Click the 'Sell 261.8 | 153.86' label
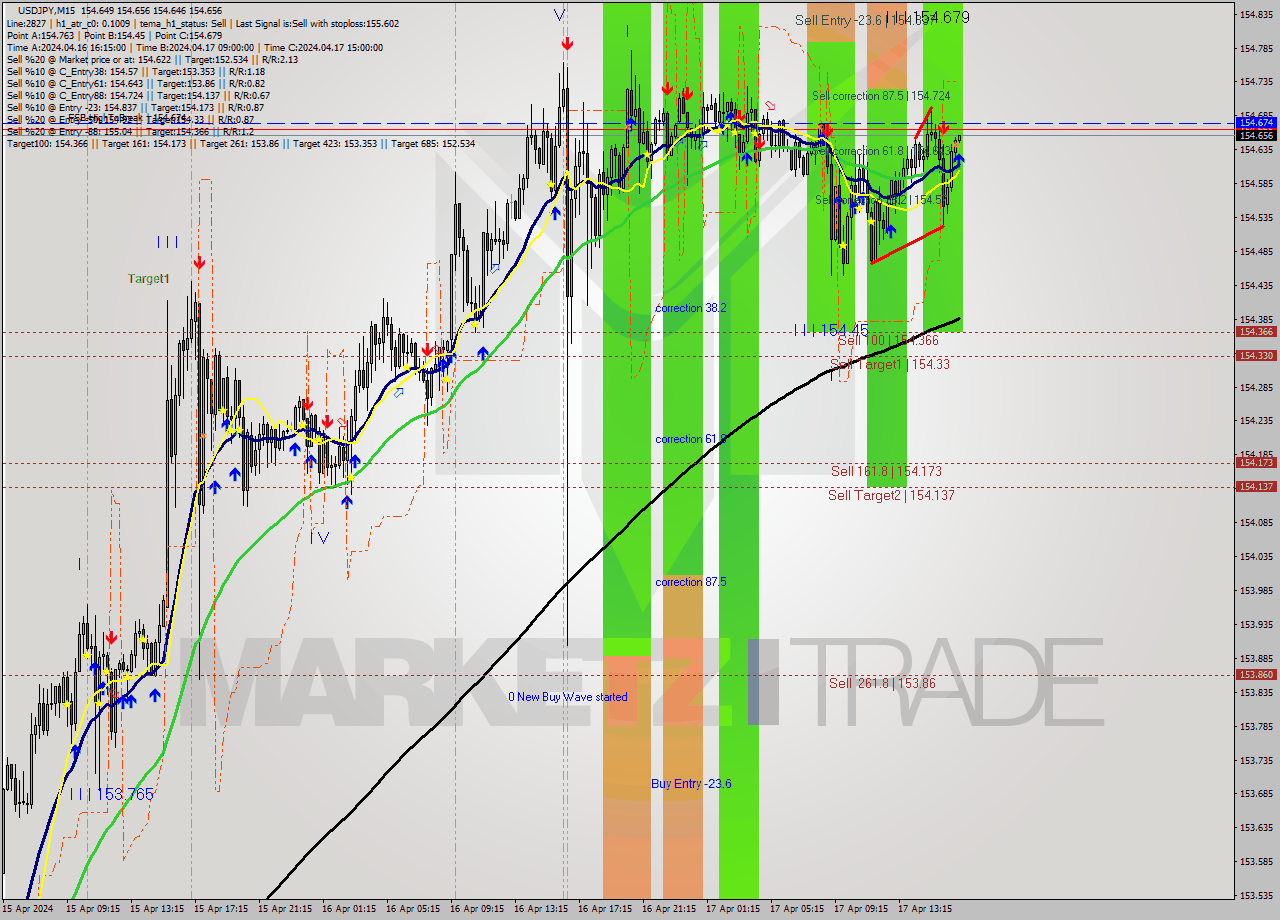This screenshot has width=1280, height=920. tap(882, 683)
